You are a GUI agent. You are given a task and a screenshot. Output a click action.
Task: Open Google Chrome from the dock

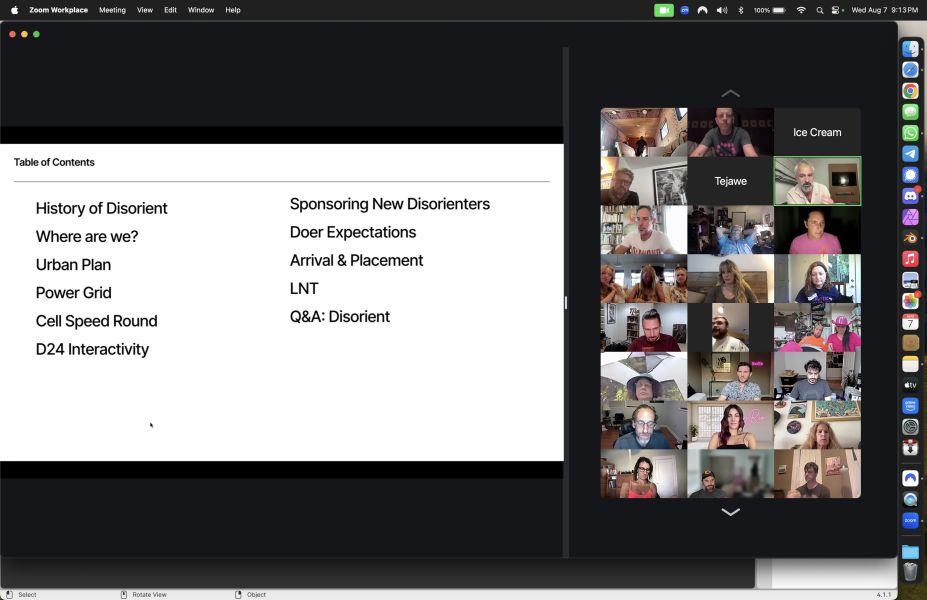[x=910, y=91]
